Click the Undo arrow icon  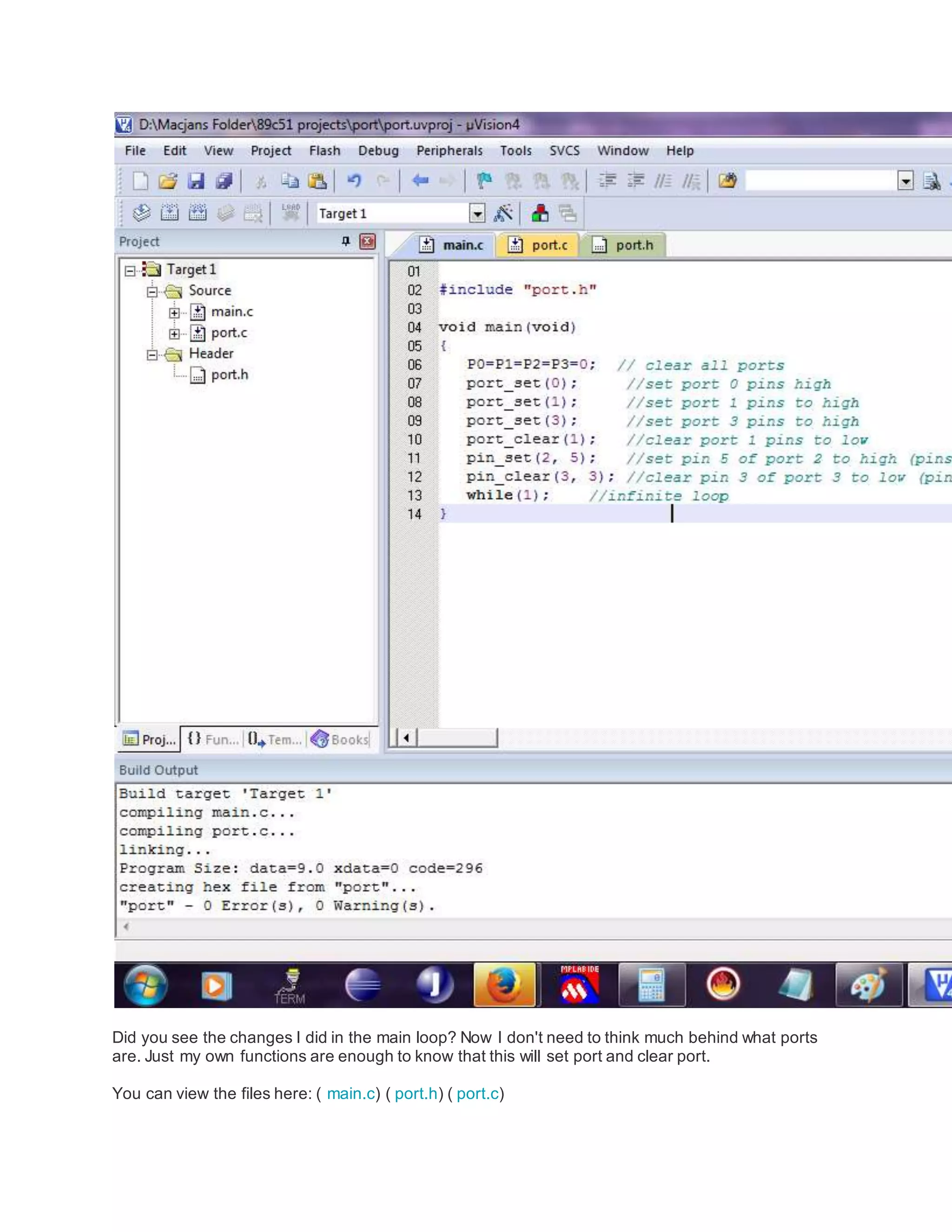coord(354,180)
